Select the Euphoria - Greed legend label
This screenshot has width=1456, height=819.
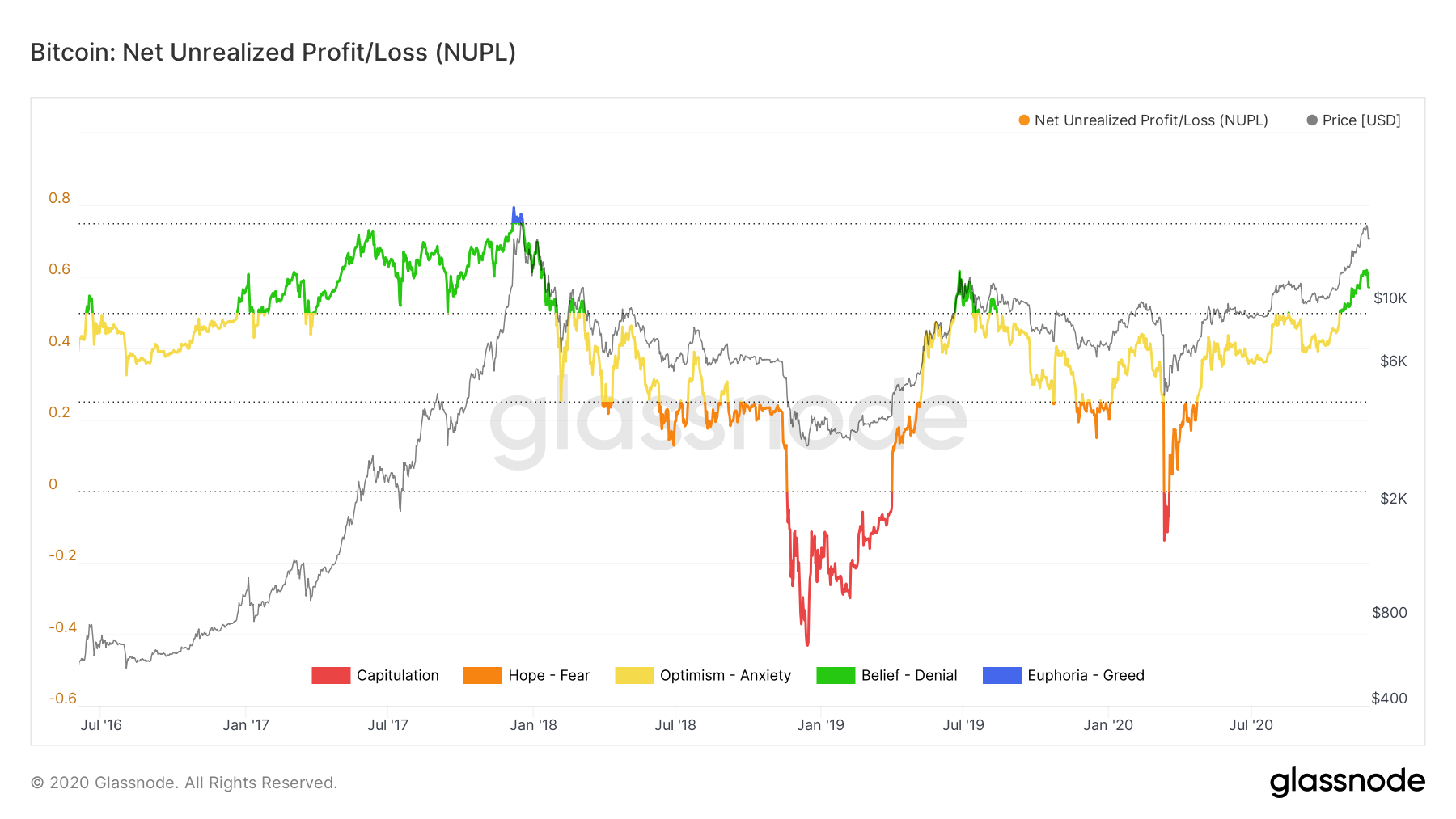click(x=1086, y=675)
